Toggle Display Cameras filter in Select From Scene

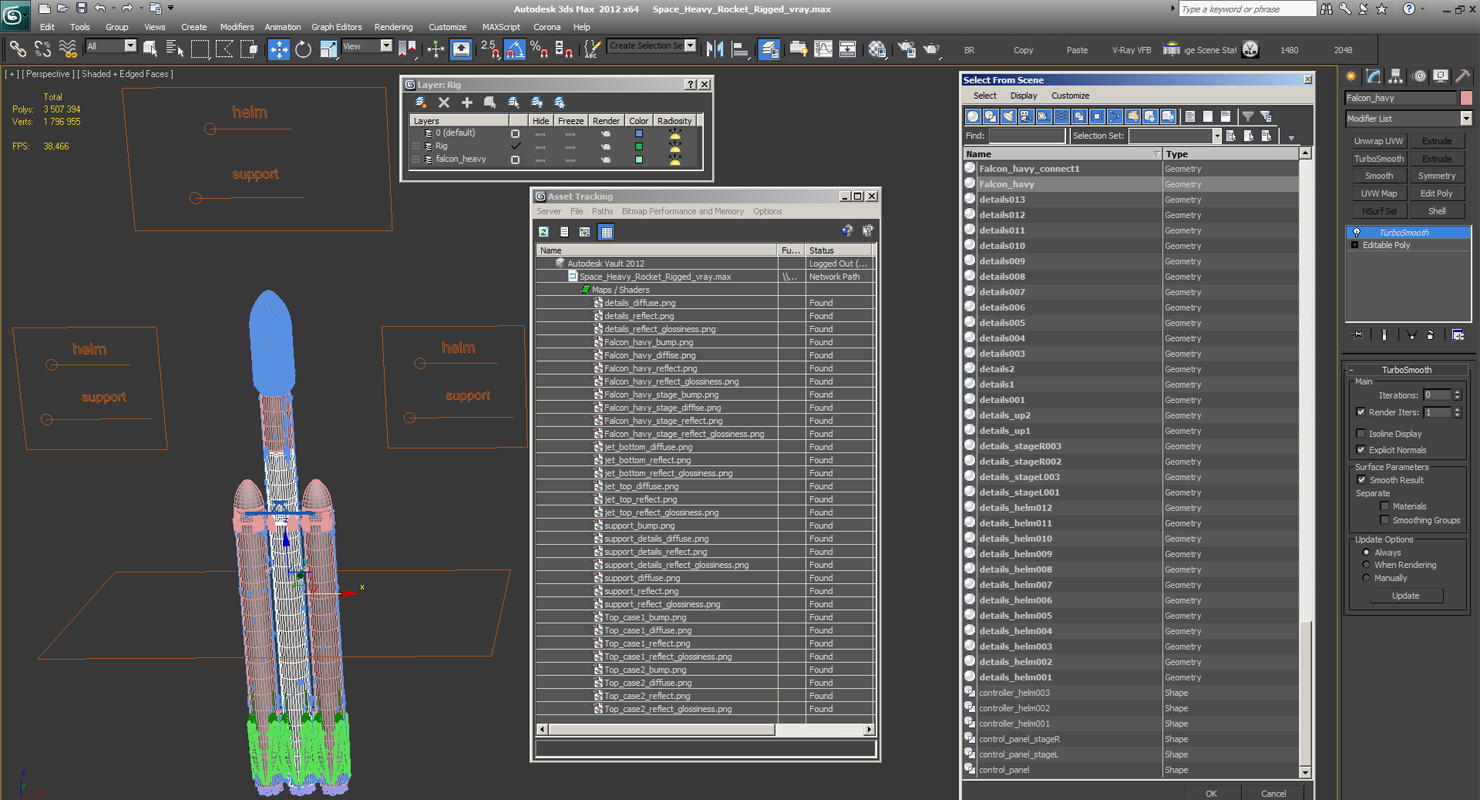pyautogui.click(x=1026, y=117)
